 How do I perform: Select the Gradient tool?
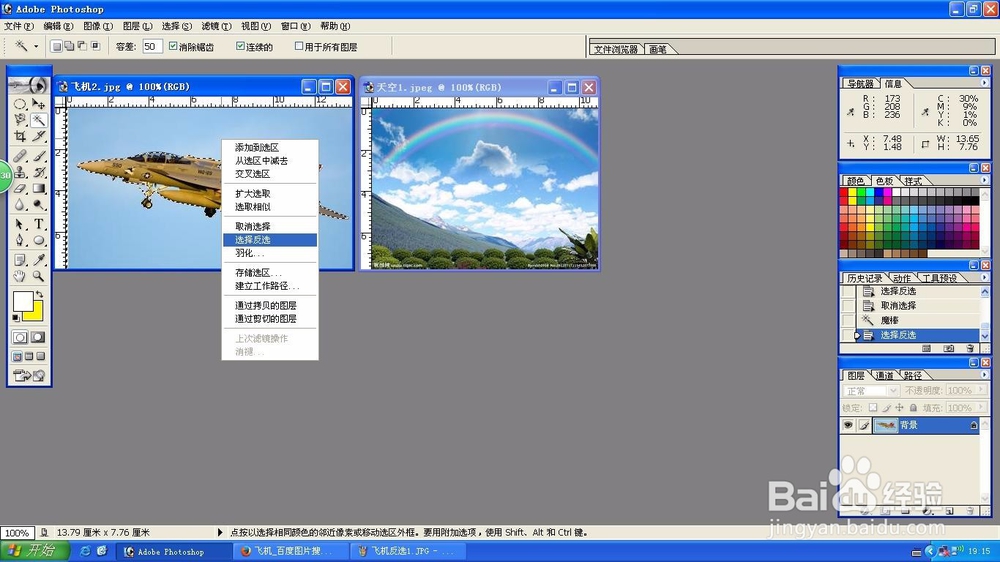tap(39, 188)
